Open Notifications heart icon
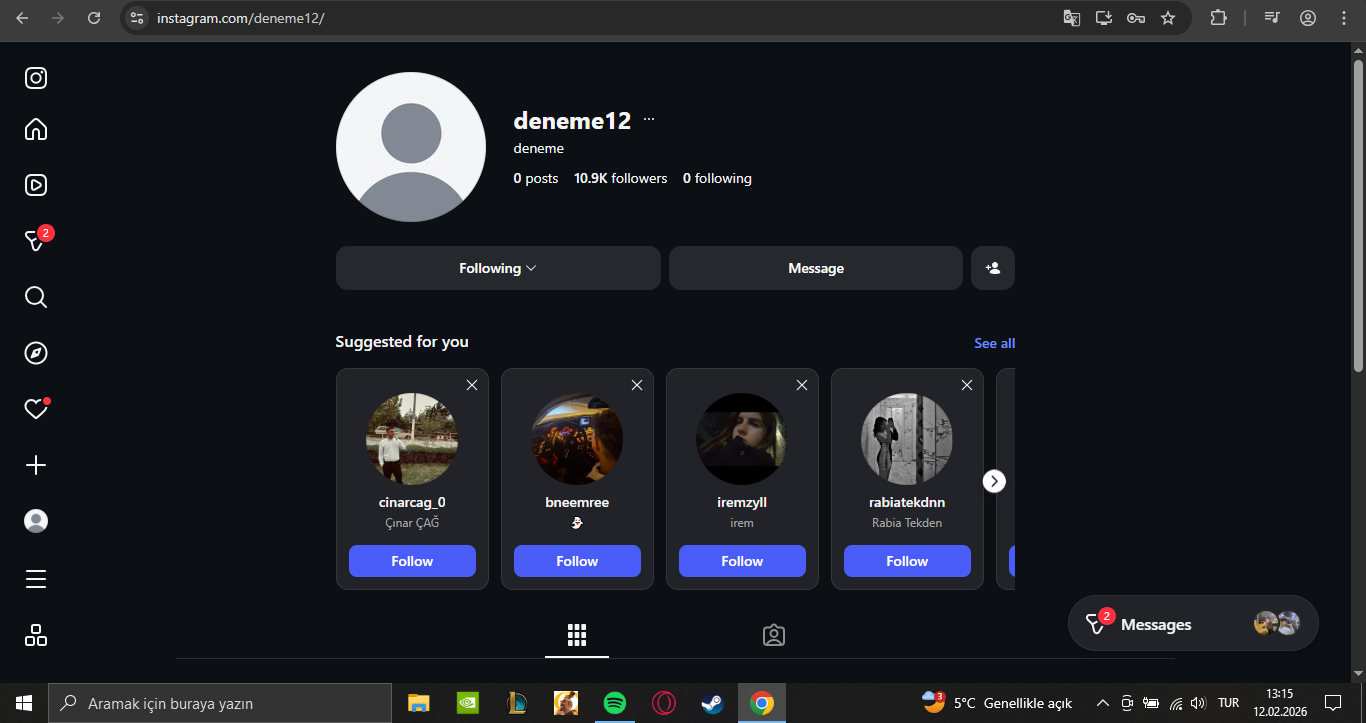 tap(36, 409)
